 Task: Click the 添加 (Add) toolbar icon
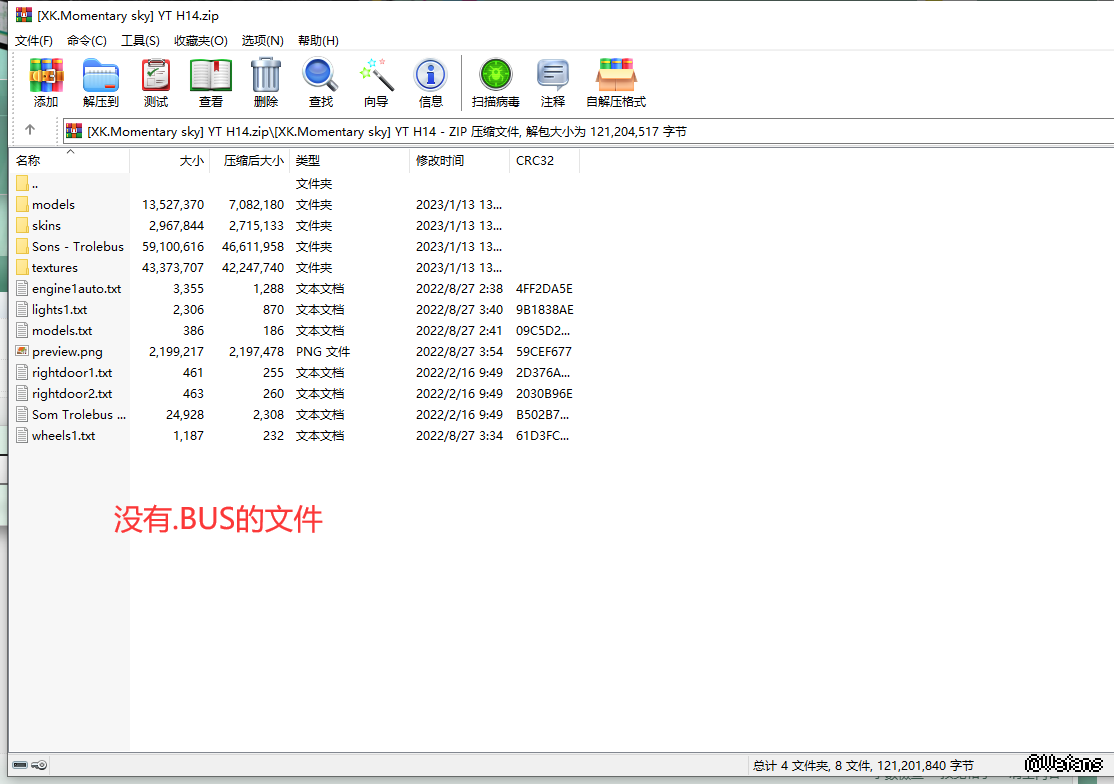[46, 75]
